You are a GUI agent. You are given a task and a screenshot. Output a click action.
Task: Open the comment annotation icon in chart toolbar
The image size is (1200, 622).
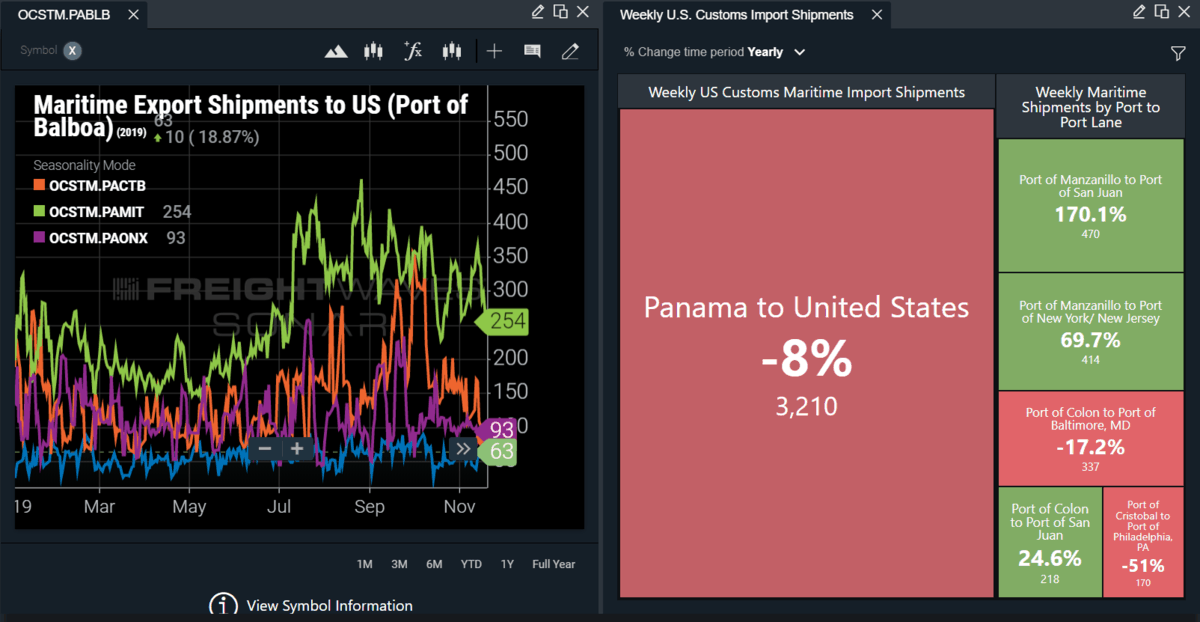[532, 51]
